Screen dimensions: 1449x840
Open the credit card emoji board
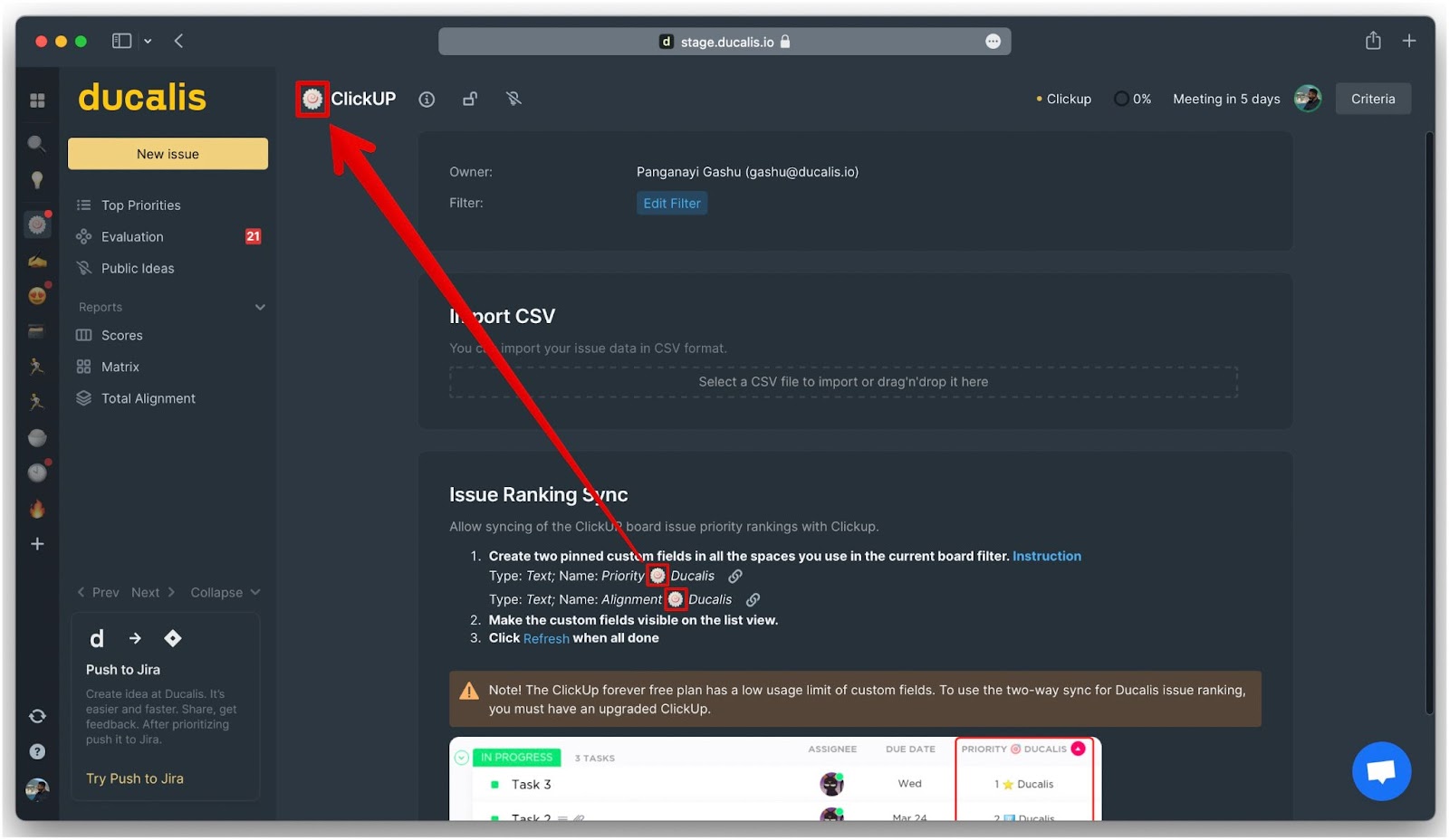coord(37,331)
